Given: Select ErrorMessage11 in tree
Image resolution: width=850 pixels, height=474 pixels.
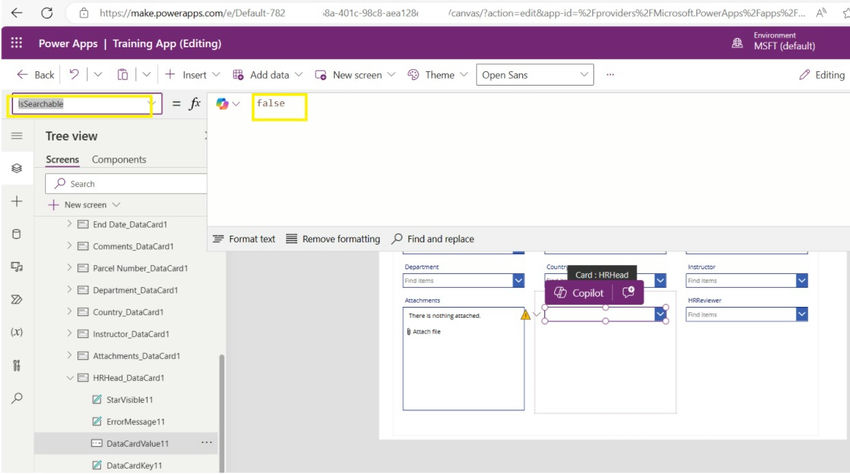Looking at the screenshot, I should 136,421.
